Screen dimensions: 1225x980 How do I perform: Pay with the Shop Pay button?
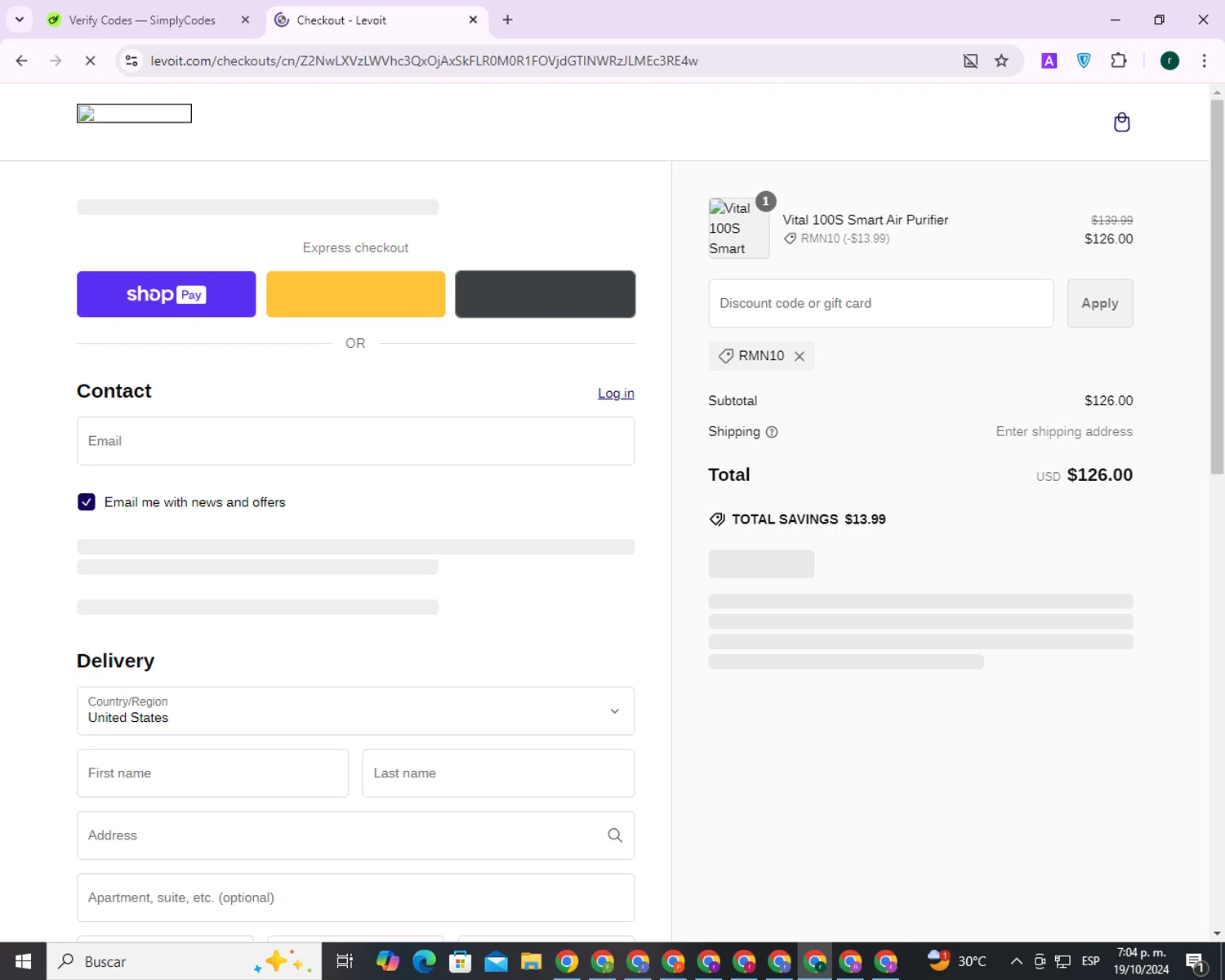coord(167,294)
